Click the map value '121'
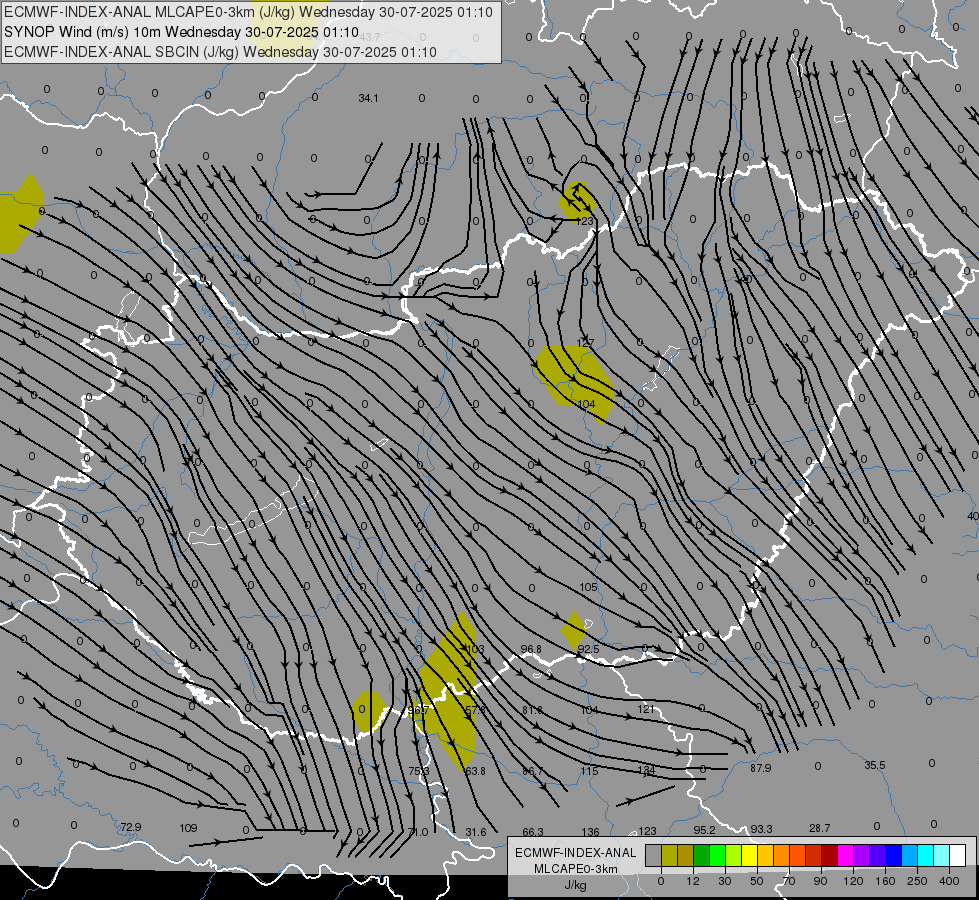 (x=646, y=709)
